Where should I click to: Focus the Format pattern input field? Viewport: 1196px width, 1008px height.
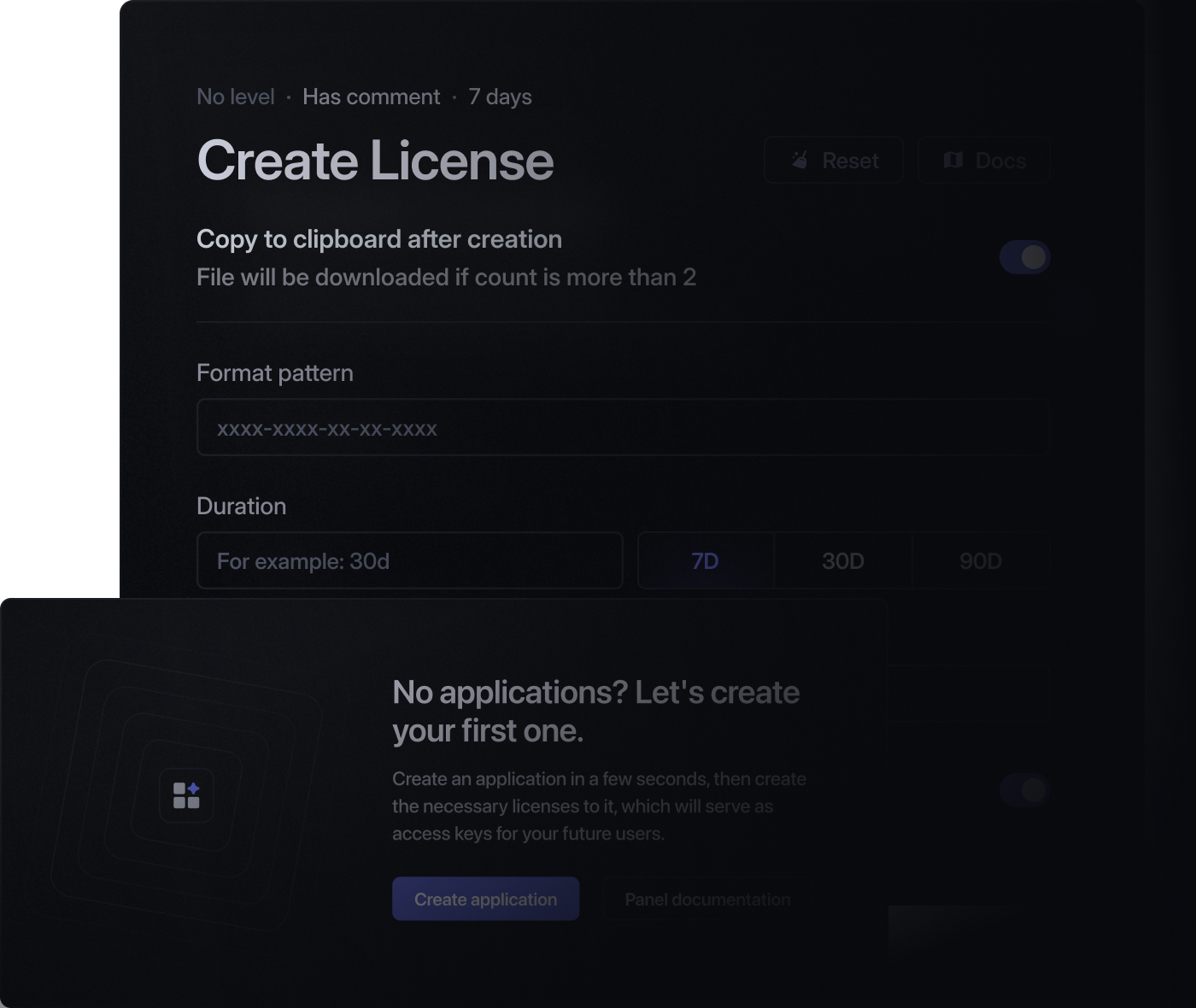pos(623,428)
